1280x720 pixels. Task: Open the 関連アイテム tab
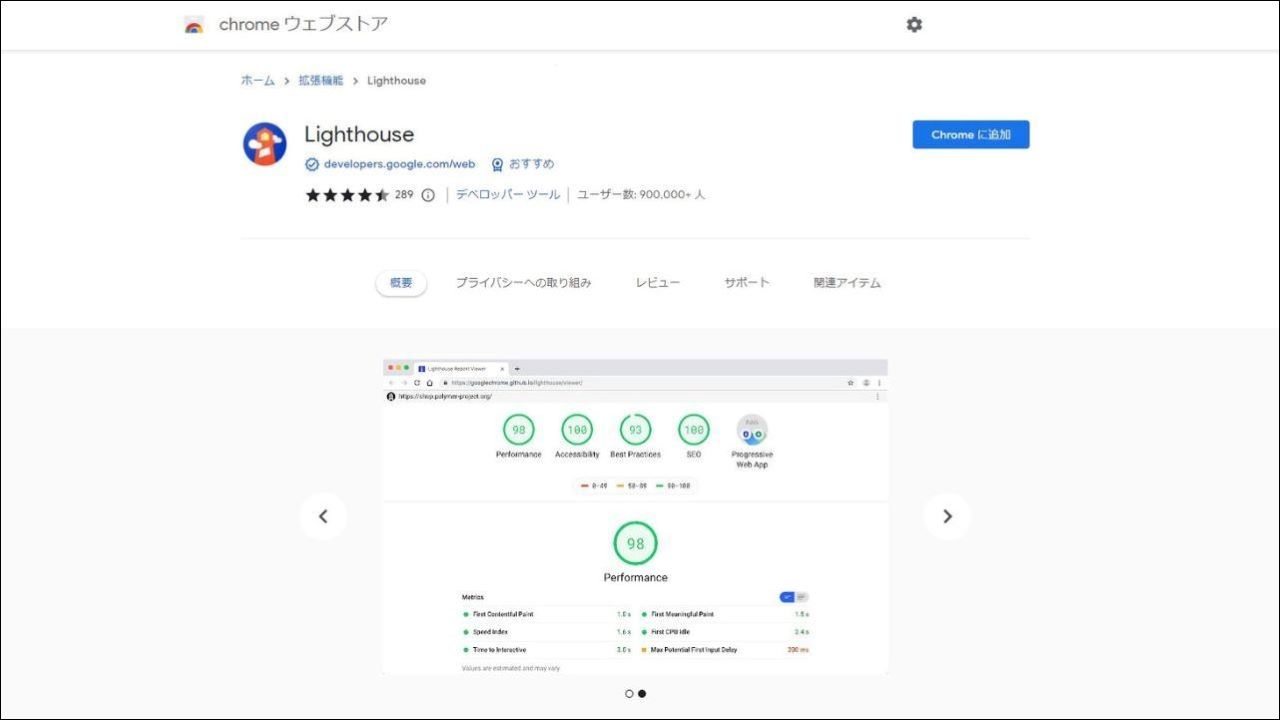(847, 283)
